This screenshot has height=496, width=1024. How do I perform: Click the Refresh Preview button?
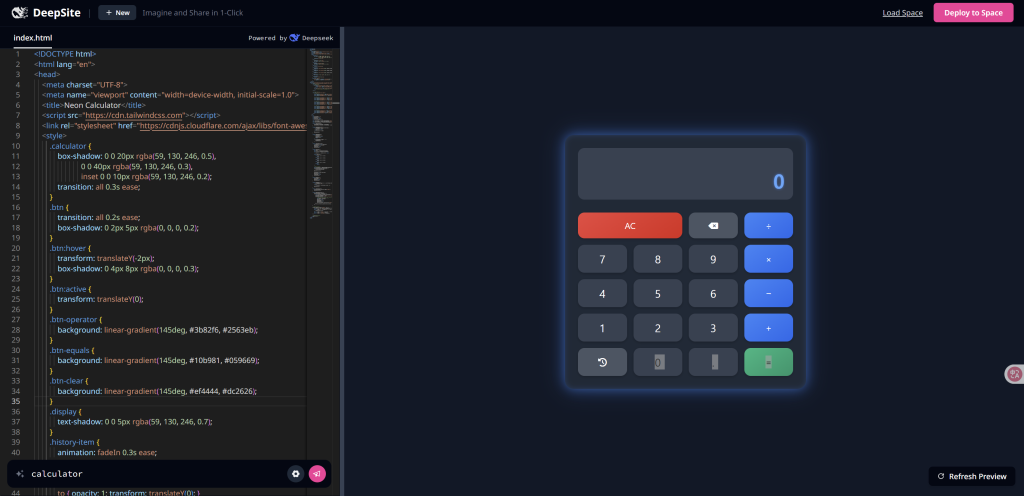pyautogui.click(x=972, y=476)
